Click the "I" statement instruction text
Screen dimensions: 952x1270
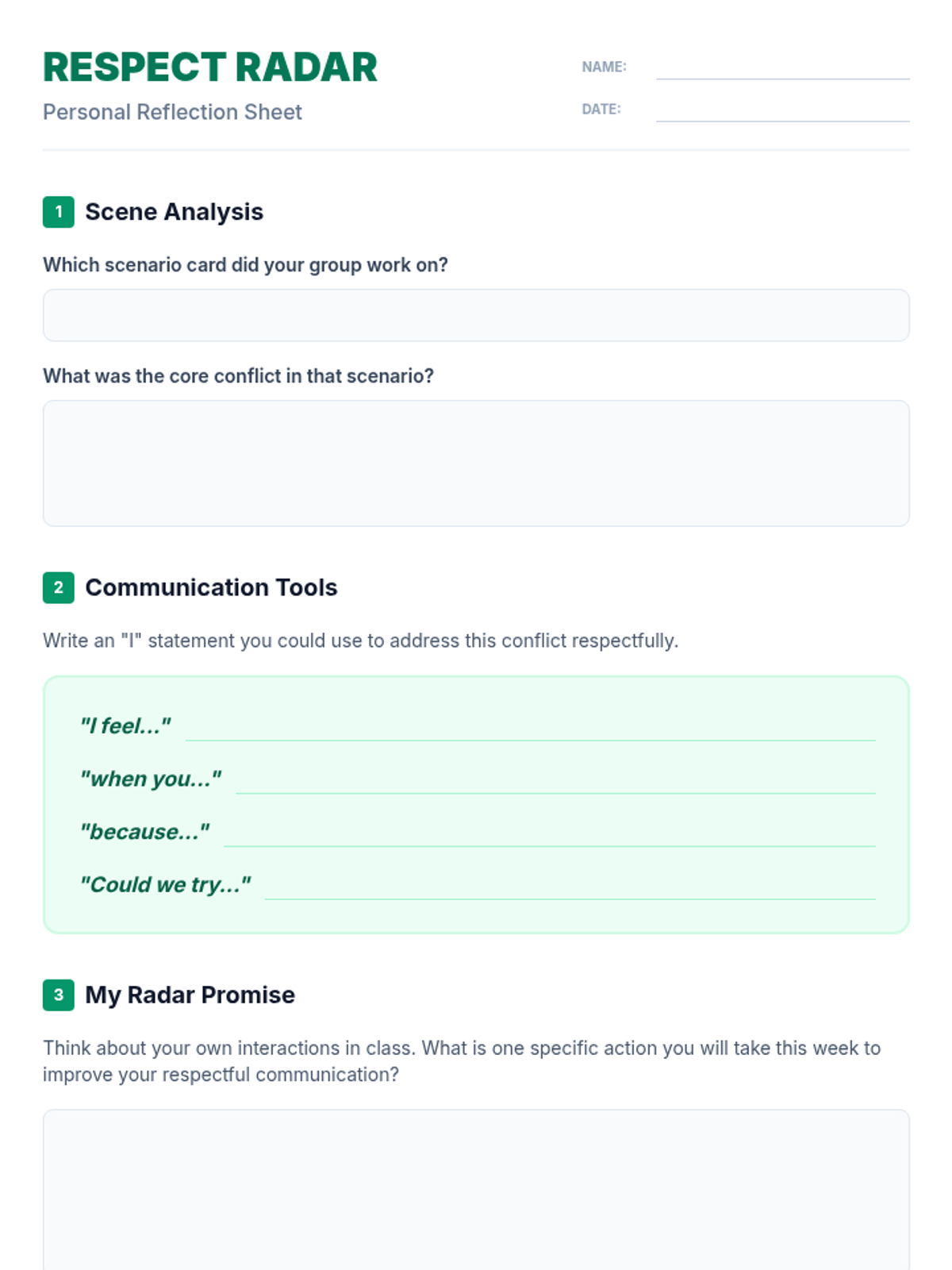(x=361, y=641)
